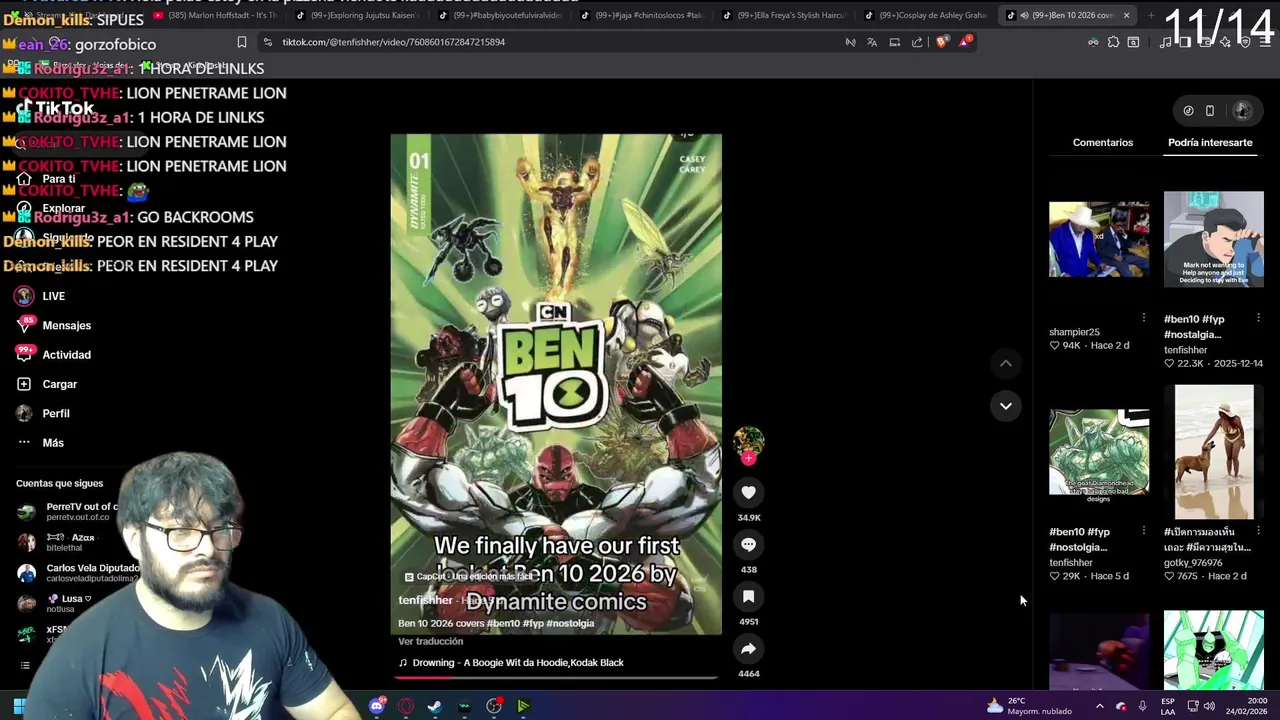Bookmark the video with the save icon
This screenshot has height=720, width=1280.
748,597
